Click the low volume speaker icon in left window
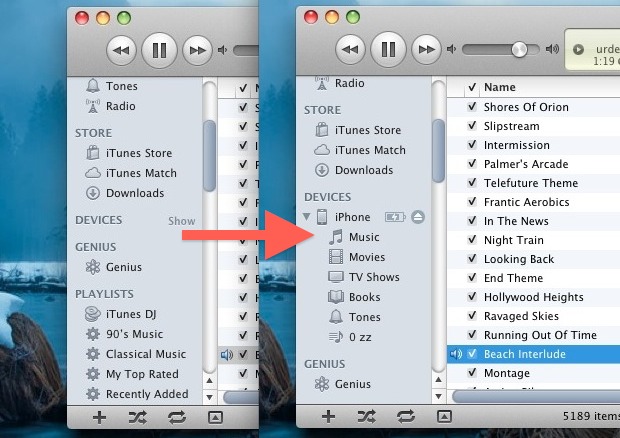The height and width of the screenshot is (438, 620). [x=223, y=50]
